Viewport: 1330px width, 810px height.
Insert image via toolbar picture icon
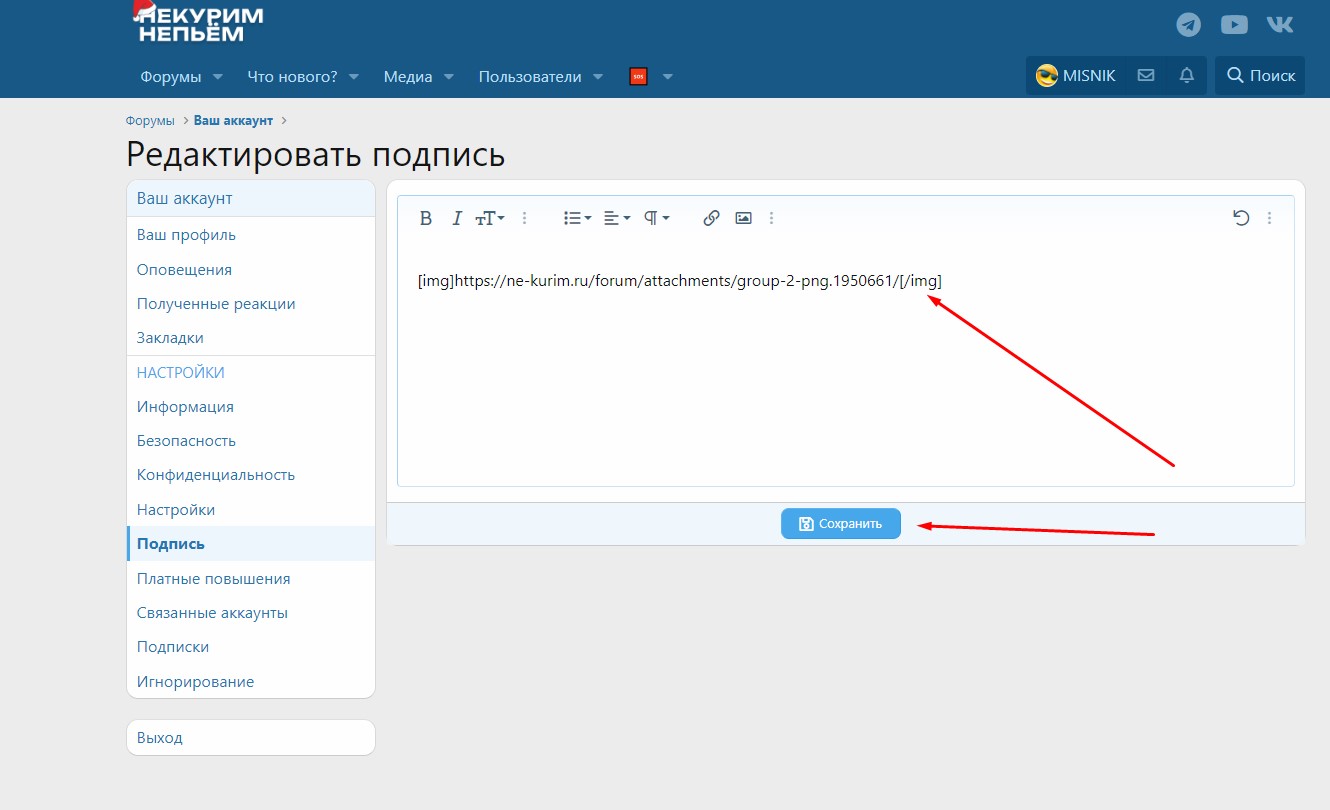click(x=743, y=218)
